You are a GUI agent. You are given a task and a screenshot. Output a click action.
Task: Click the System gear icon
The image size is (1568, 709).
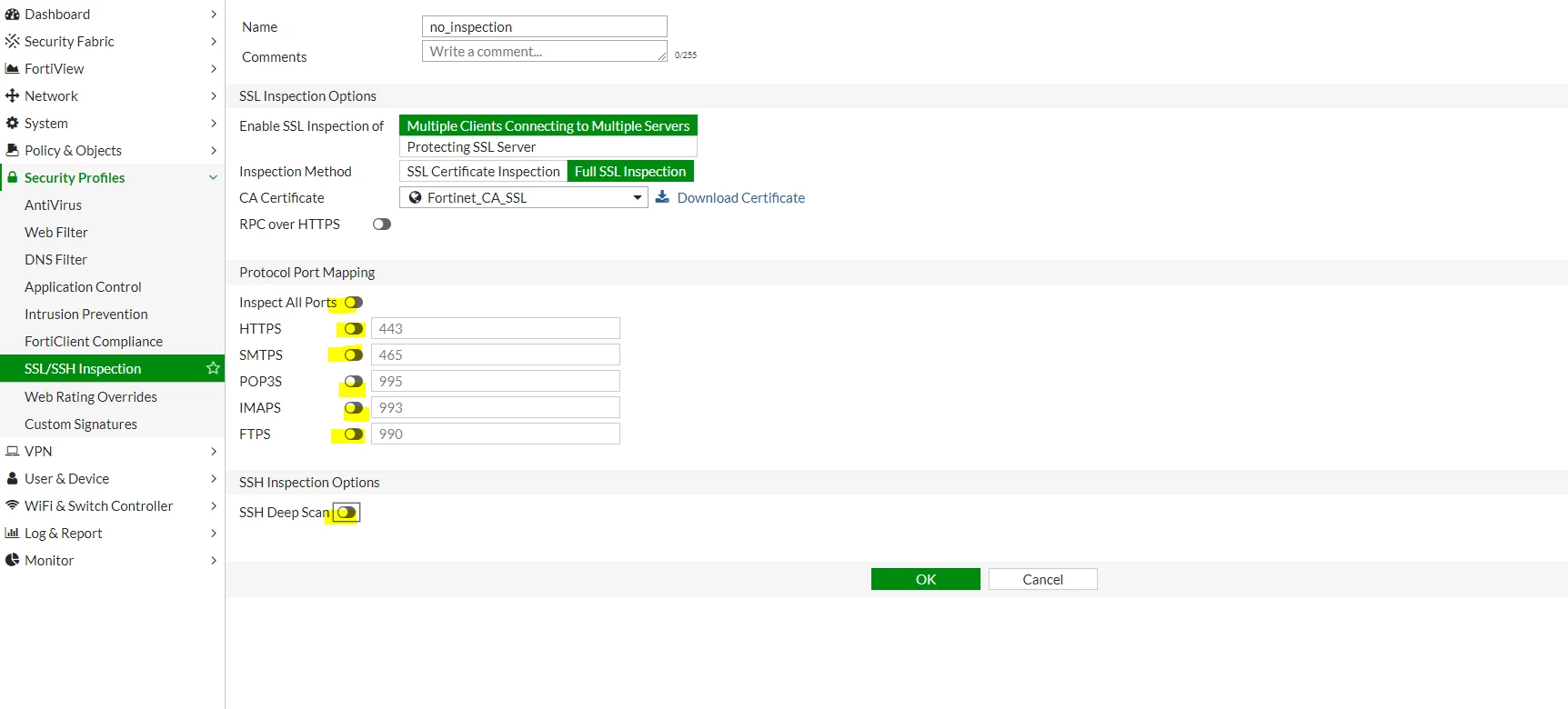12,124
